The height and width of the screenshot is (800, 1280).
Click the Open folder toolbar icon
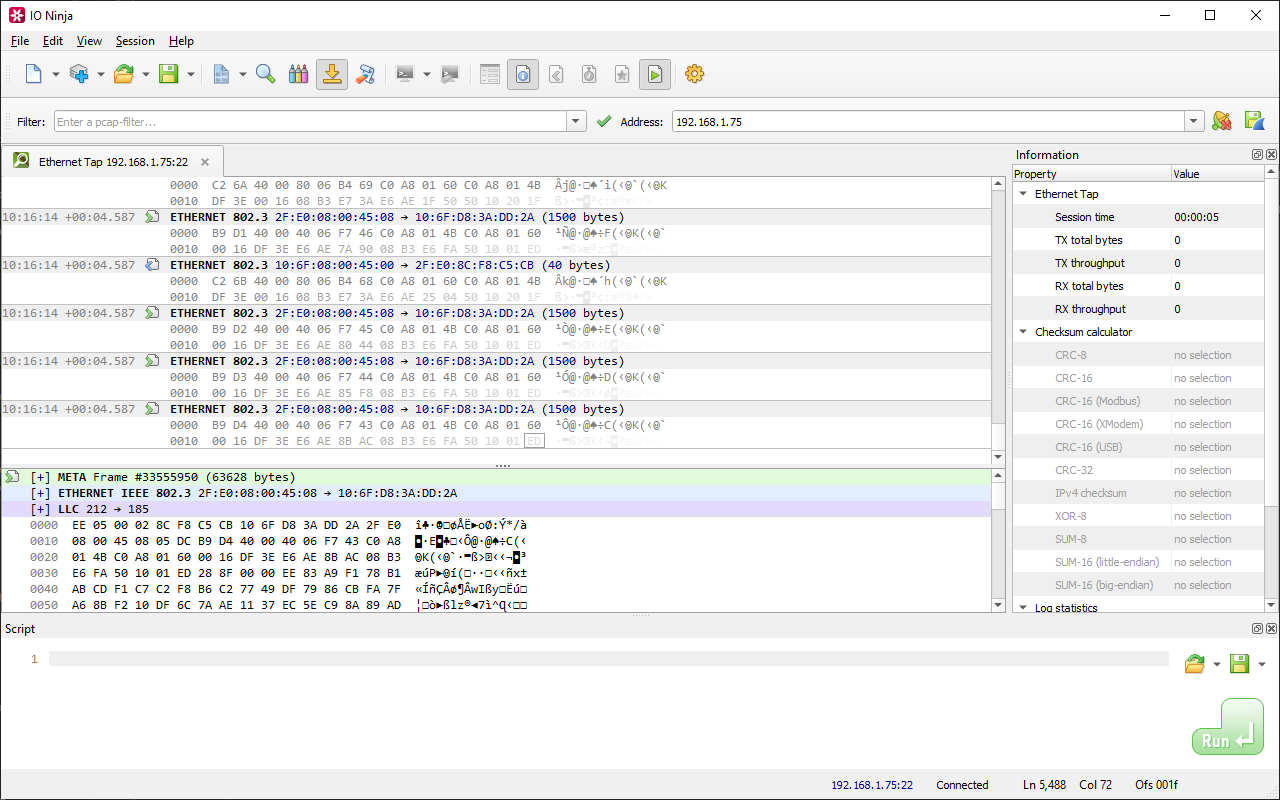tap(124, 74)
